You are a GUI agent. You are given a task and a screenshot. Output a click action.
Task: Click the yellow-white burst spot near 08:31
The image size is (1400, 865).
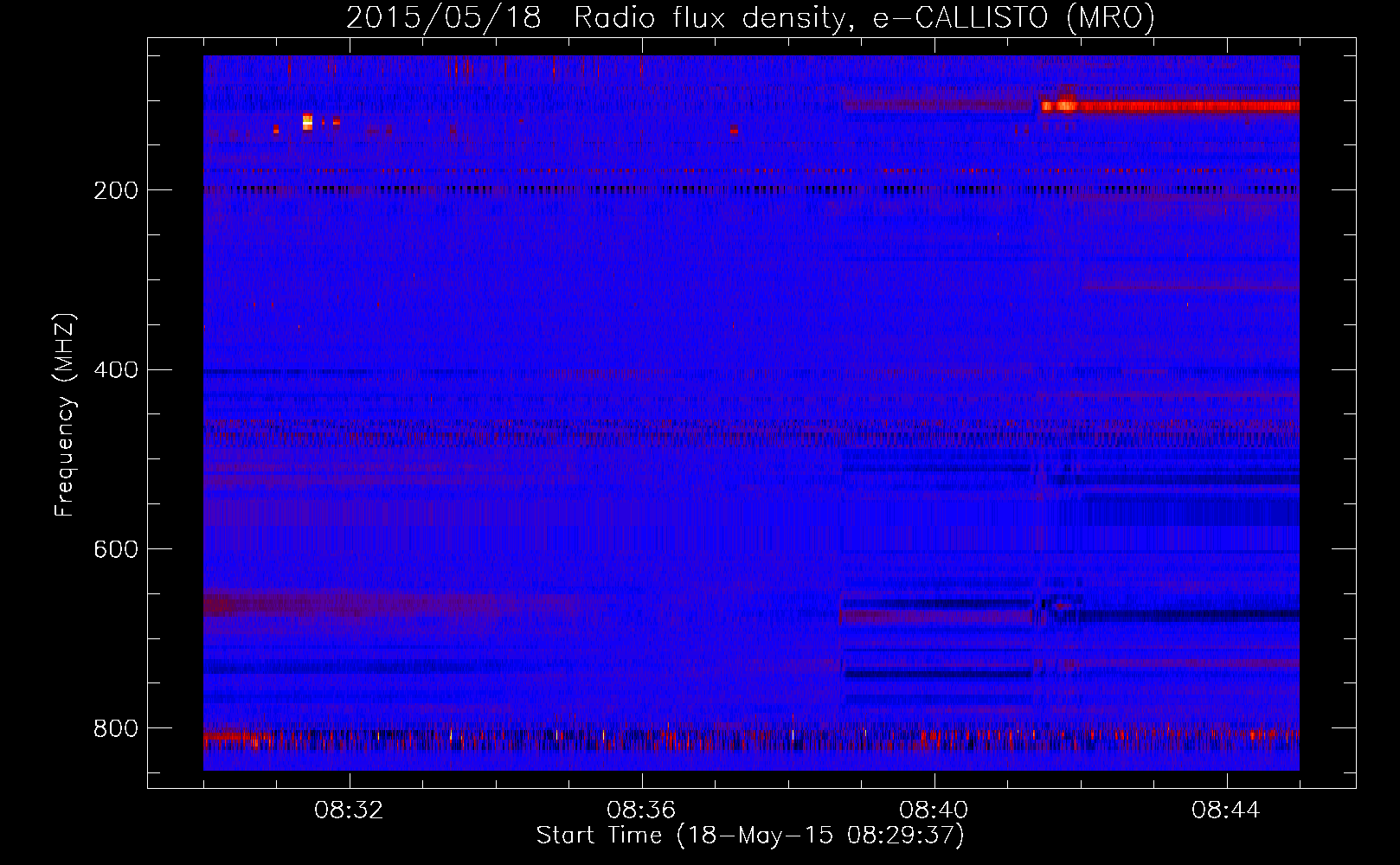pyautogui.click(x=307, y=122)
